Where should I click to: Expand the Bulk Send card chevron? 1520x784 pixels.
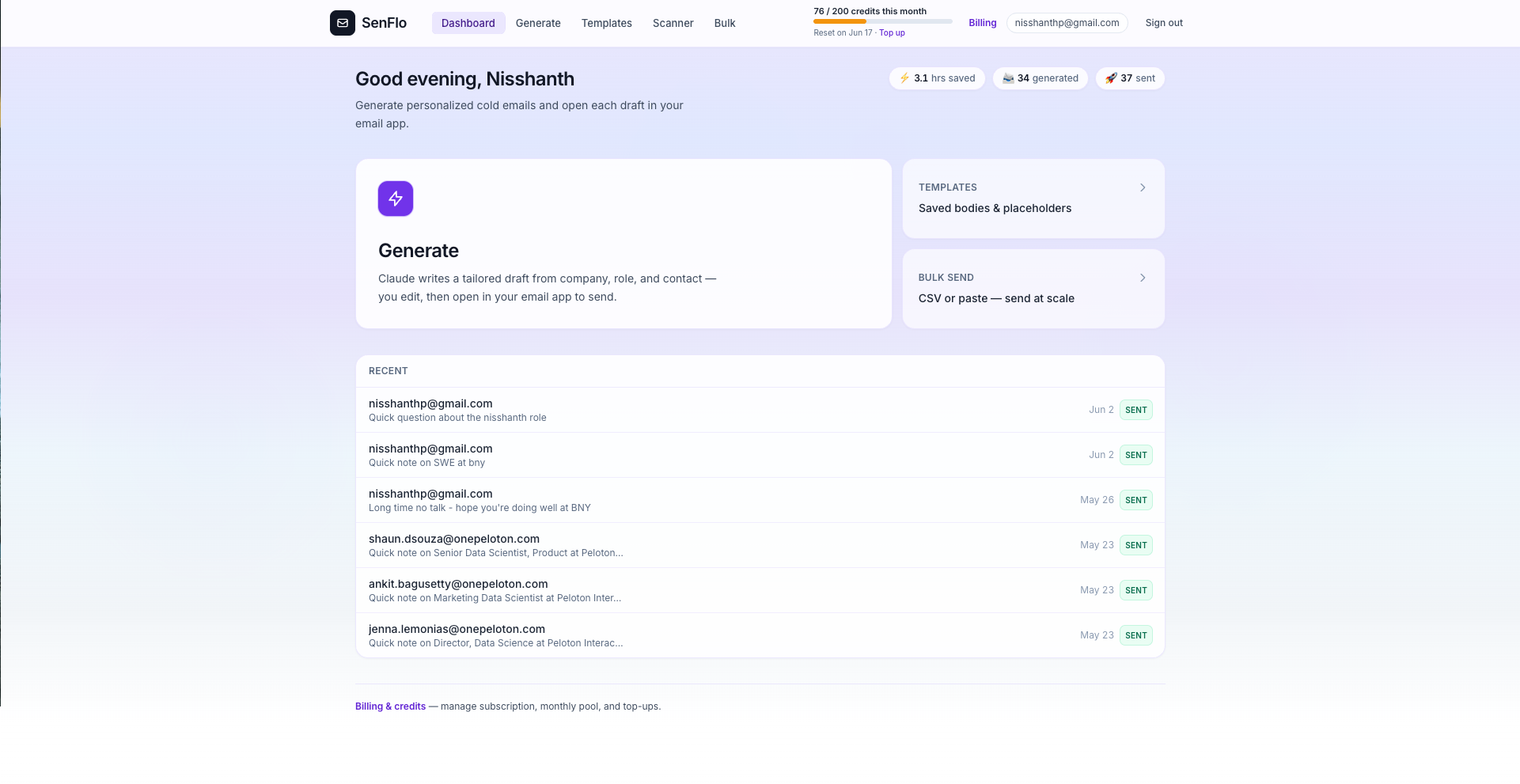(x=1143, y=278)
